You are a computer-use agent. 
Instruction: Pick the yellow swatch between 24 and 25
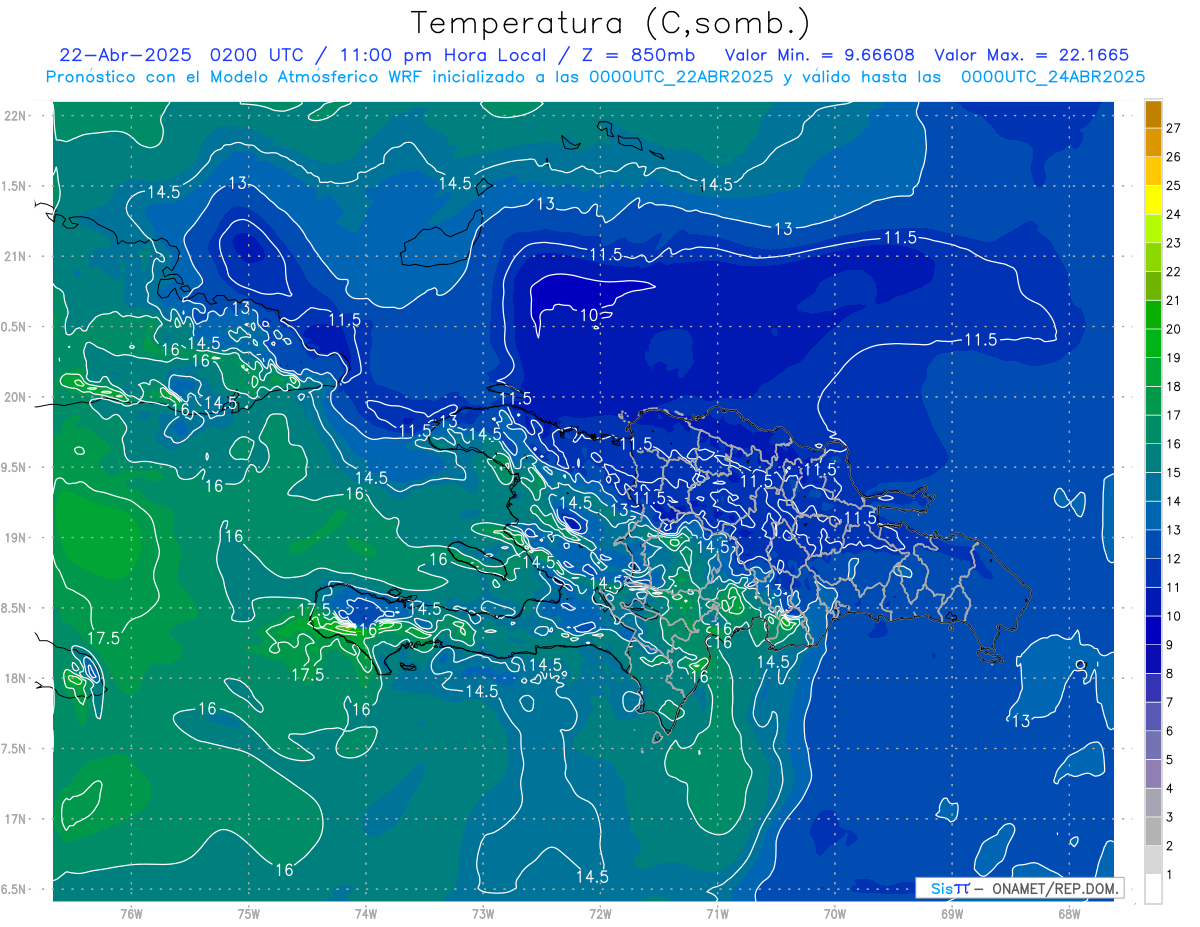pyautogui.click(x=1153, y=200)
